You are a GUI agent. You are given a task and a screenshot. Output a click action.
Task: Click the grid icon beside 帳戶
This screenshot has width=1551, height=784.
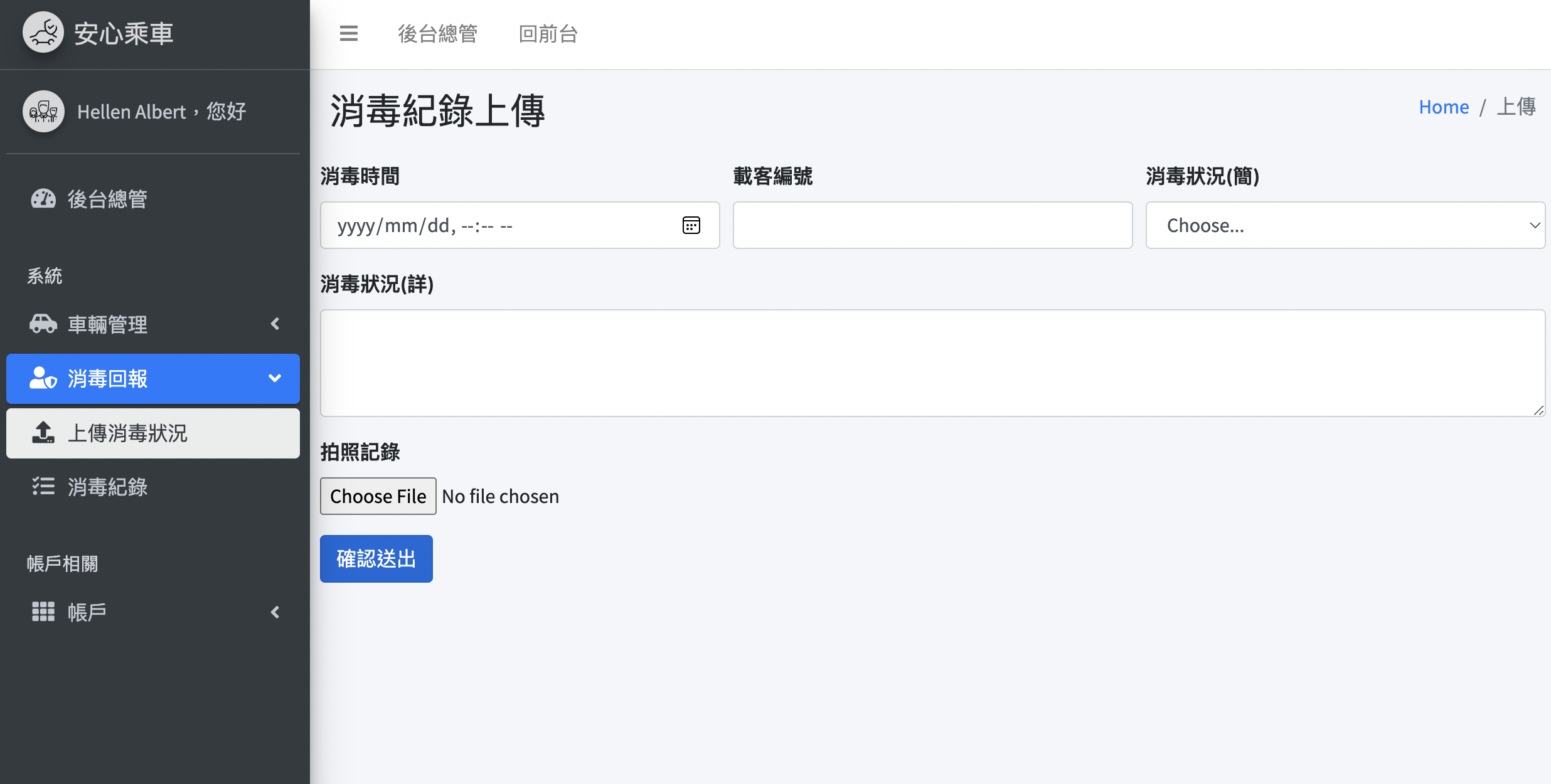point(43,612)
